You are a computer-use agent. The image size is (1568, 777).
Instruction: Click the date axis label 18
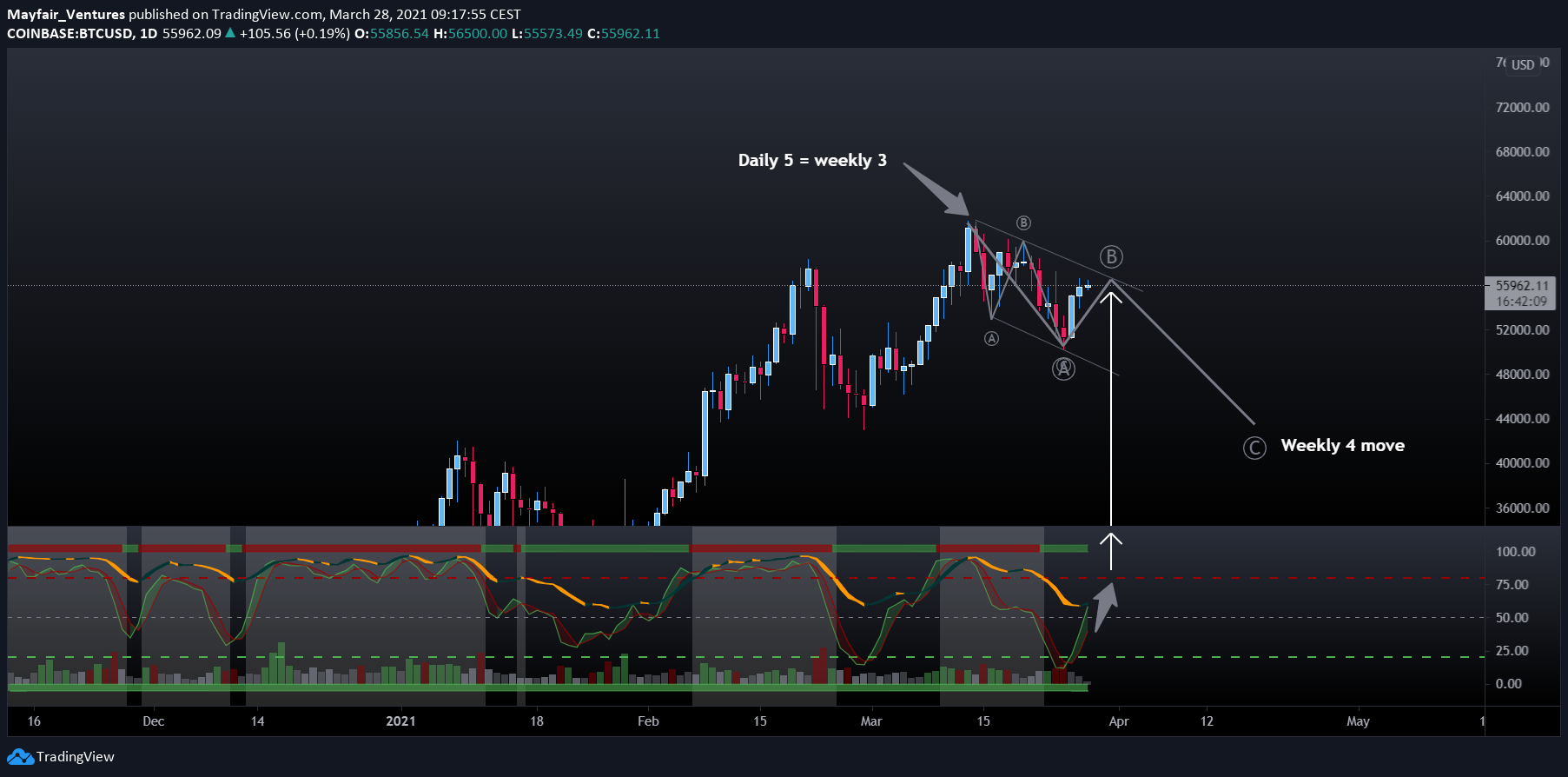(x=537, y=721)
